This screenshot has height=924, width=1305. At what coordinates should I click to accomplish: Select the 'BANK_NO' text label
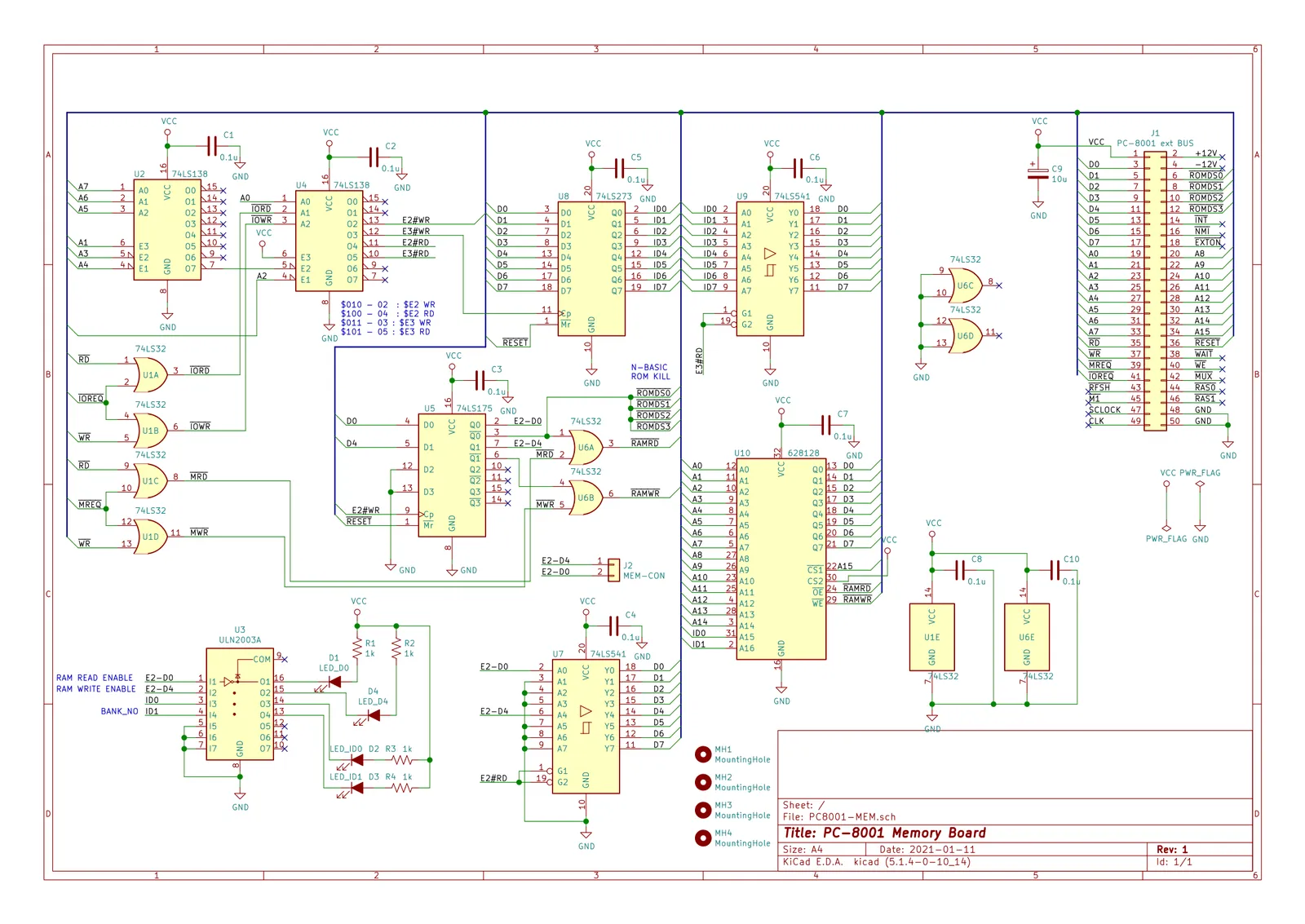tap(120, 711)
